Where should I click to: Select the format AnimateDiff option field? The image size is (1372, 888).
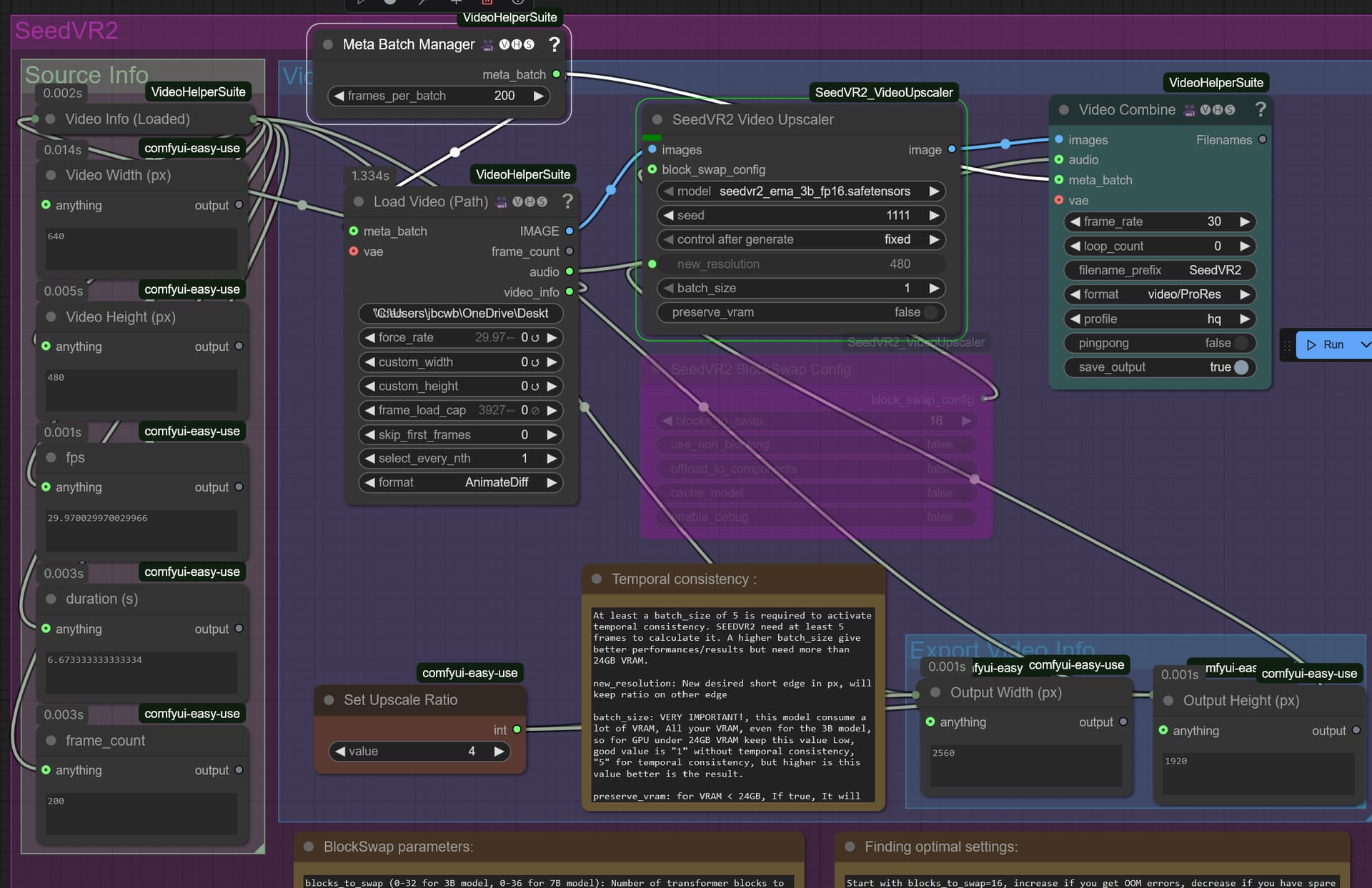coord(461,482)
